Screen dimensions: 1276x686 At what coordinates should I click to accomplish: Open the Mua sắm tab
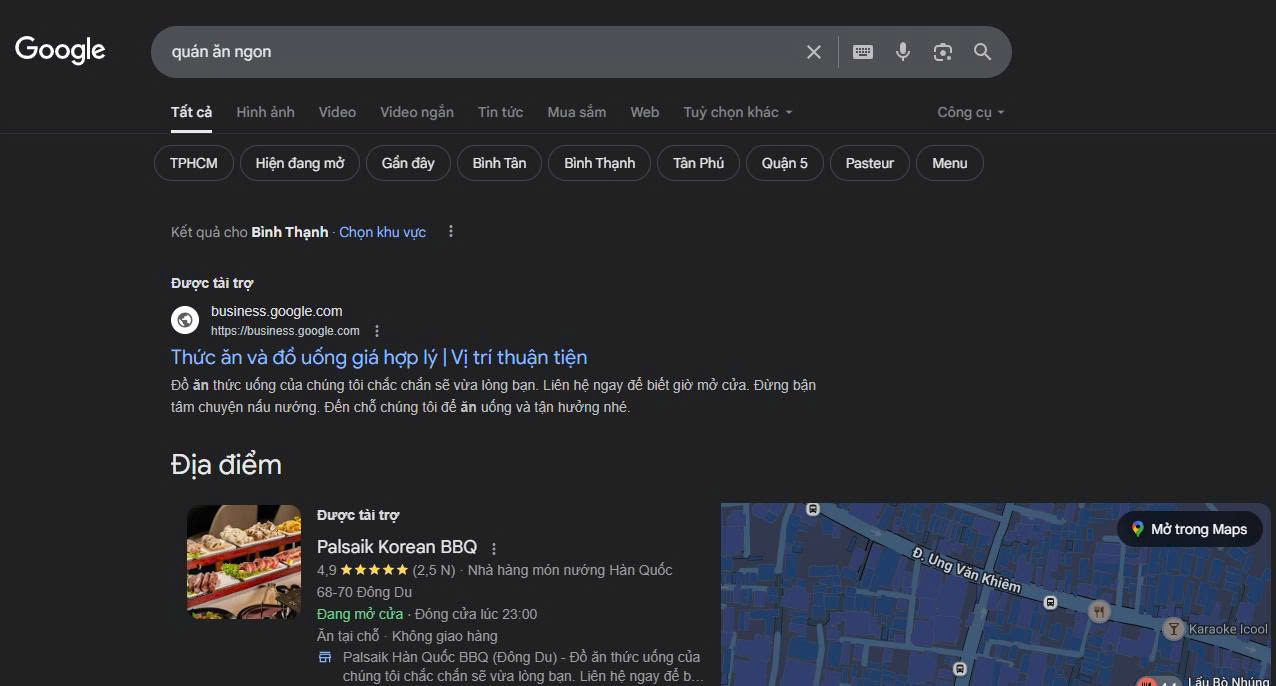pos(576,112)
